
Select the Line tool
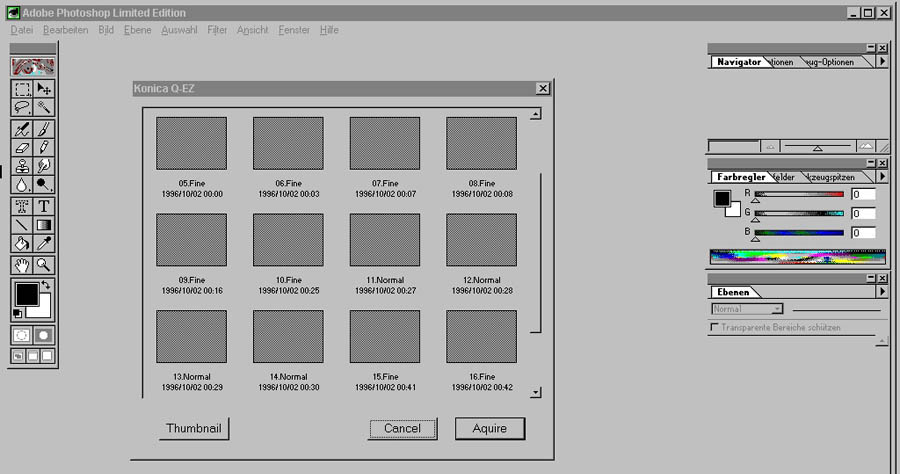pos(22,225)
